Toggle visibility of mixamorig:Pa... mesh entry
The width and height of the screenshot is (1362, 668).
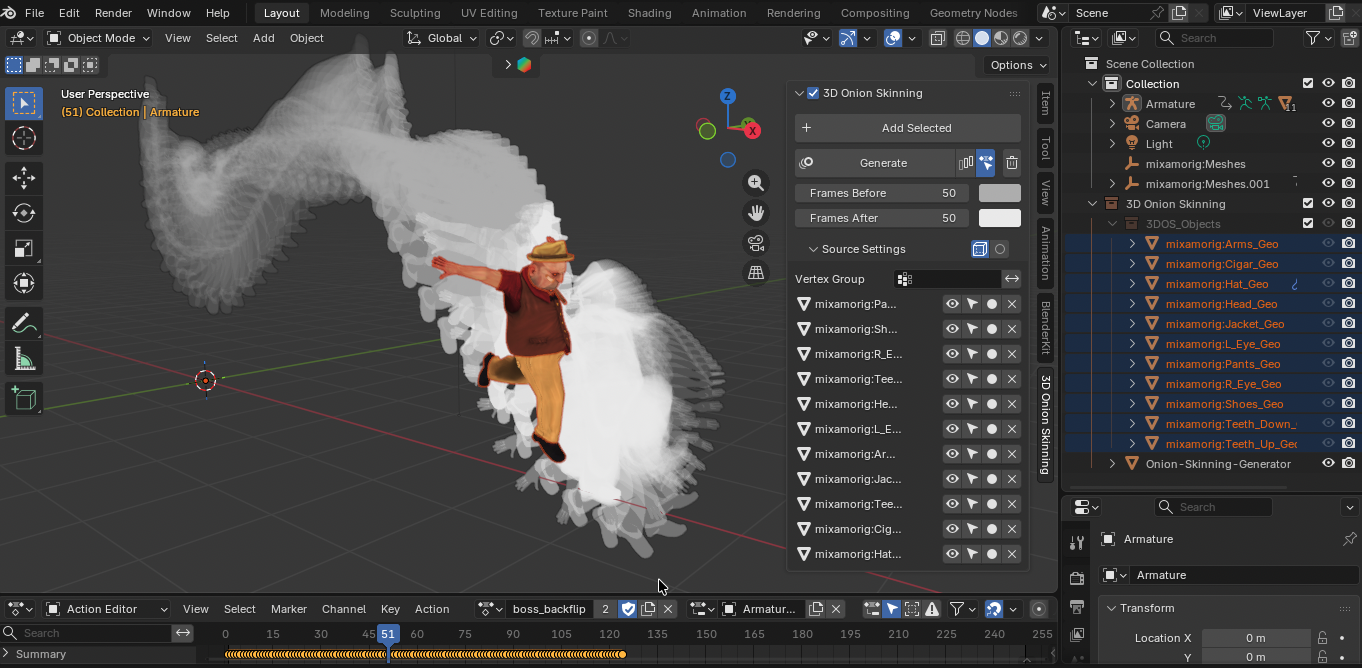pos(952,304)
